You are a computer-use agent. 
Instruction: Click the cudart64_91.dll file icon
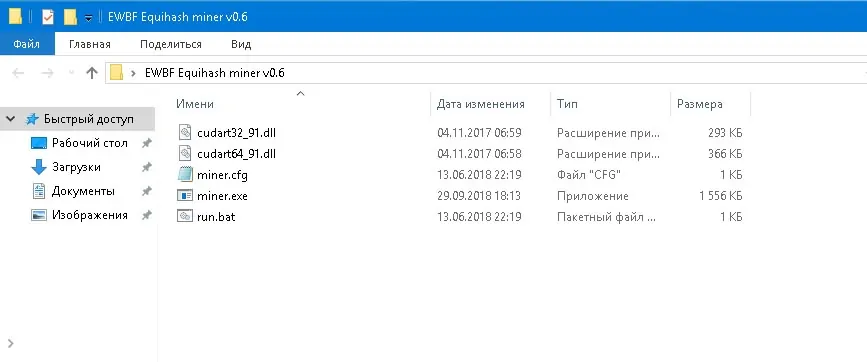(x=185, y=154)
